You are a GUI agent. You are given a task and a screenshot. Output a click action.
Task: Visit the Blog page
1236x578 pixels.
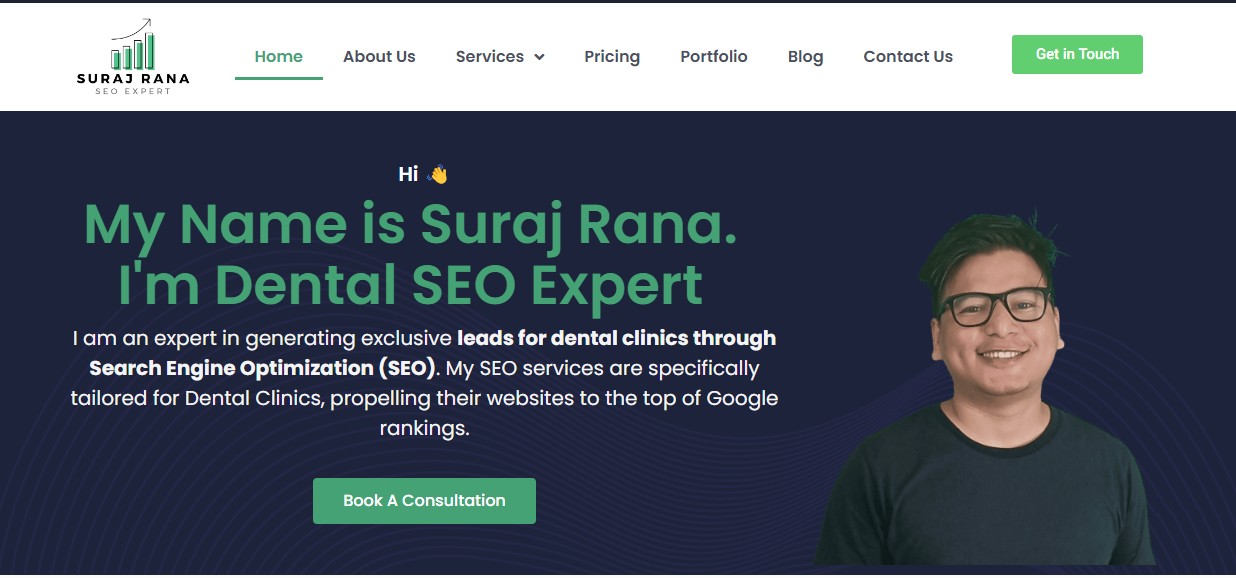point(805,56)
